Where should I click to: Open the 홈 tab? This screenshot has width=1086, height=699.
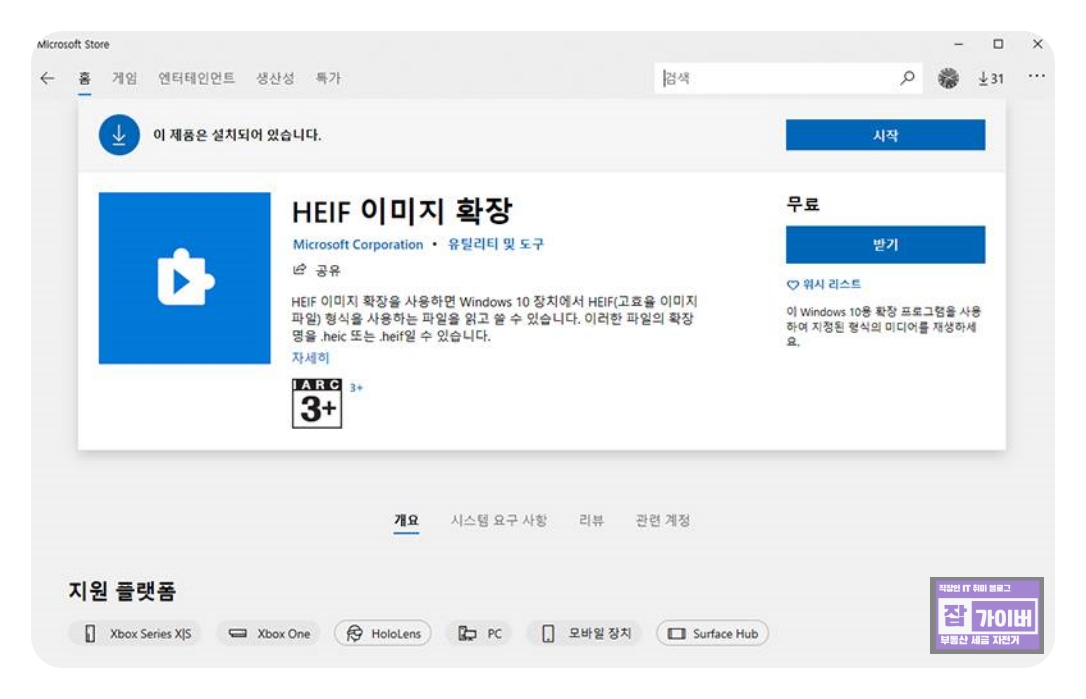[x=84, y=78]
